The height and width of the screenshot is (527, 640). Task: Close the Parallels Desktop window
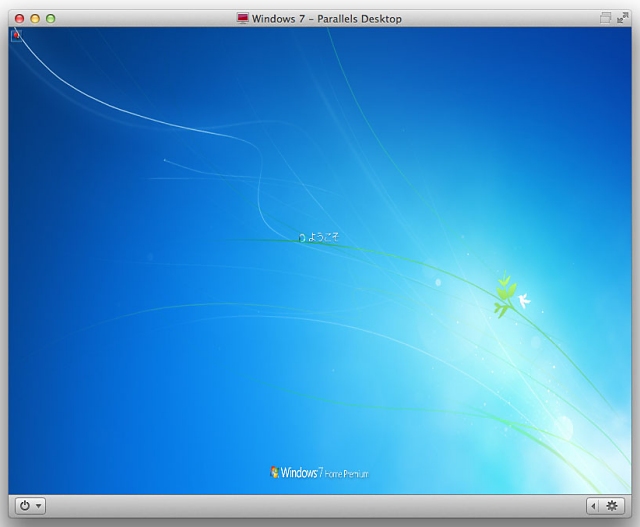(19, 18)
